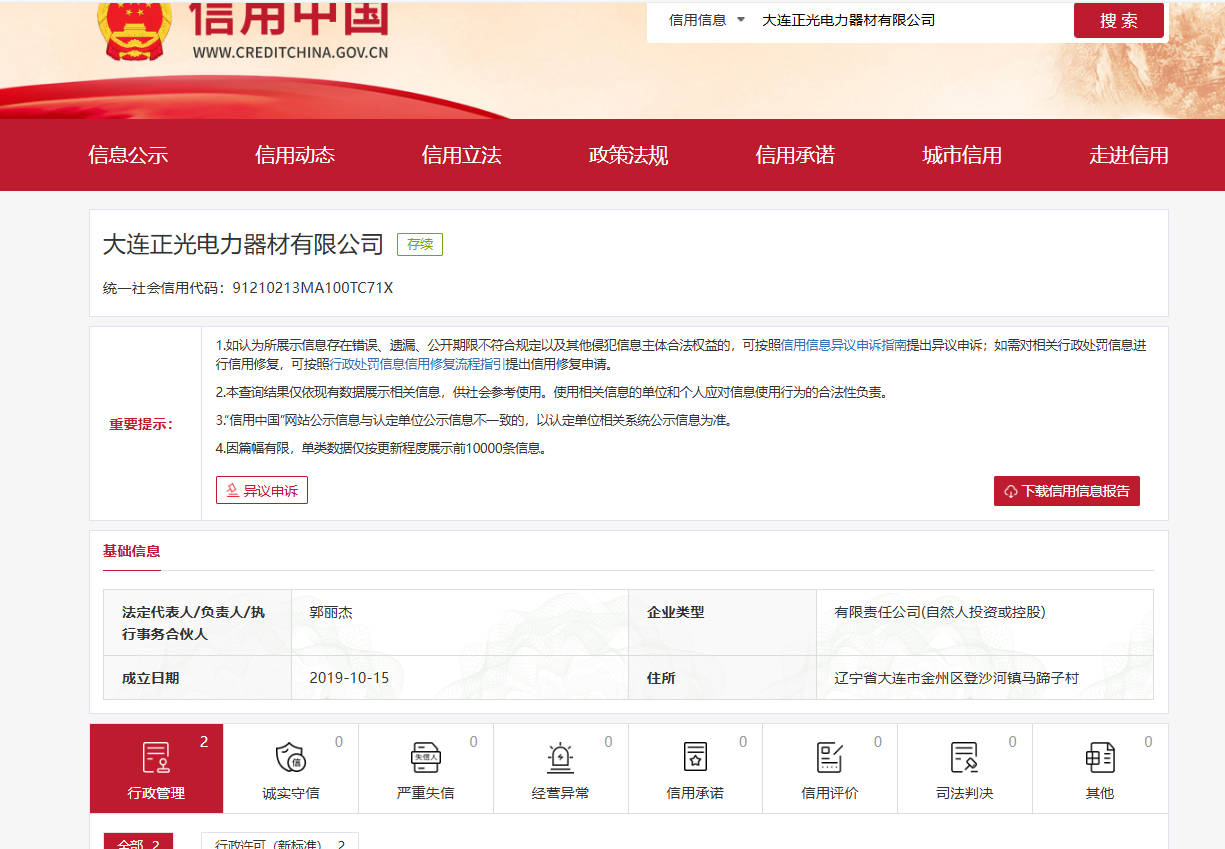Click the 行政管理 category icon
This screenshot has height=849, width=1225.
pos(156,758)
